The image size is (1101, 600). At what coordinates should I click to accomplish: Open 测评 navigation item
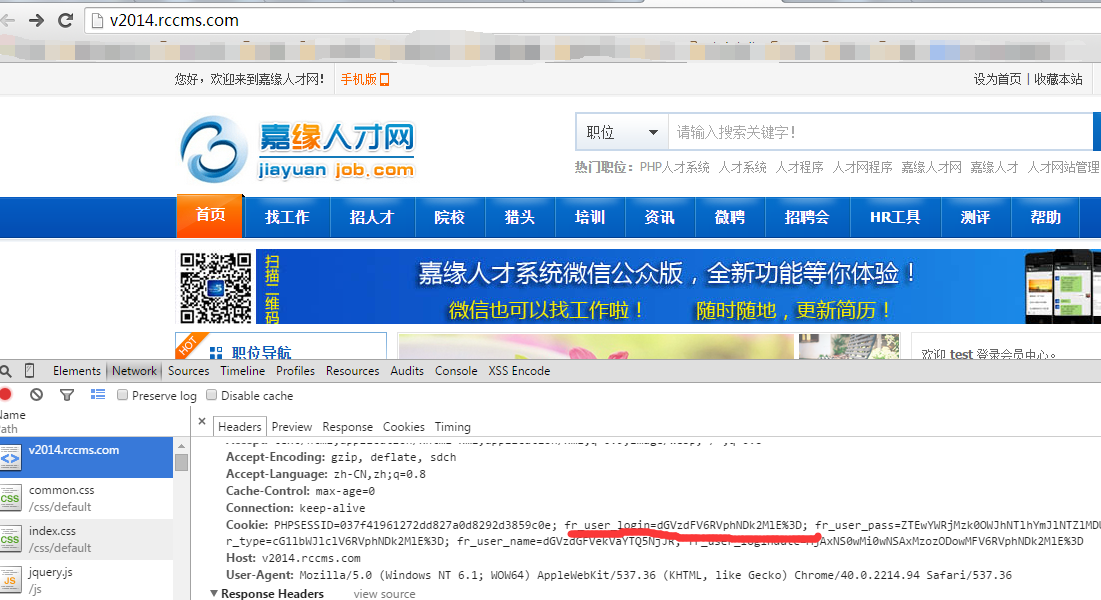click(975, 218)
